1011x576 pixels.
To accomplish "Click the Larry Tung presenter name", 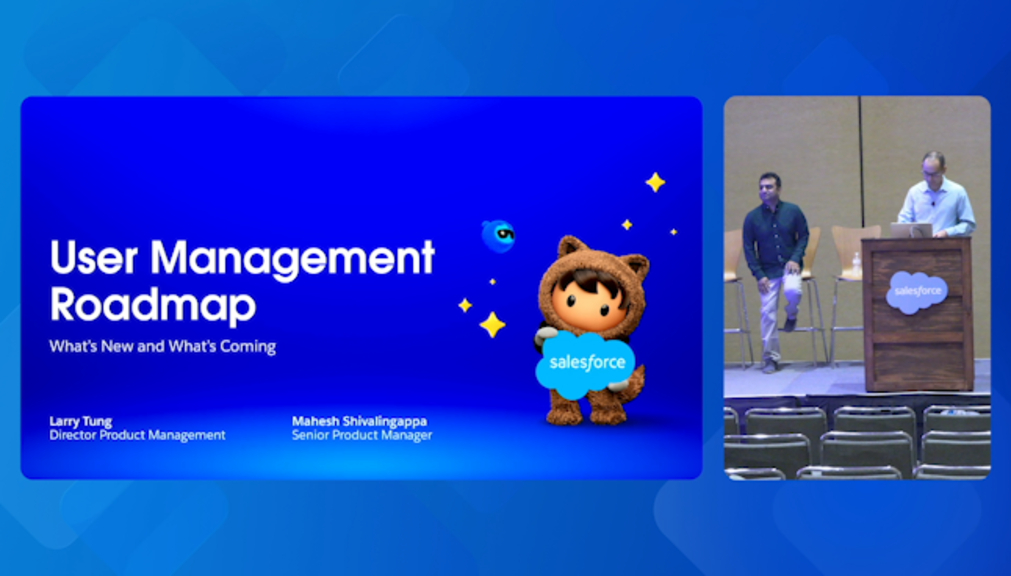I will pyautogui.click(x=80, y=421).
